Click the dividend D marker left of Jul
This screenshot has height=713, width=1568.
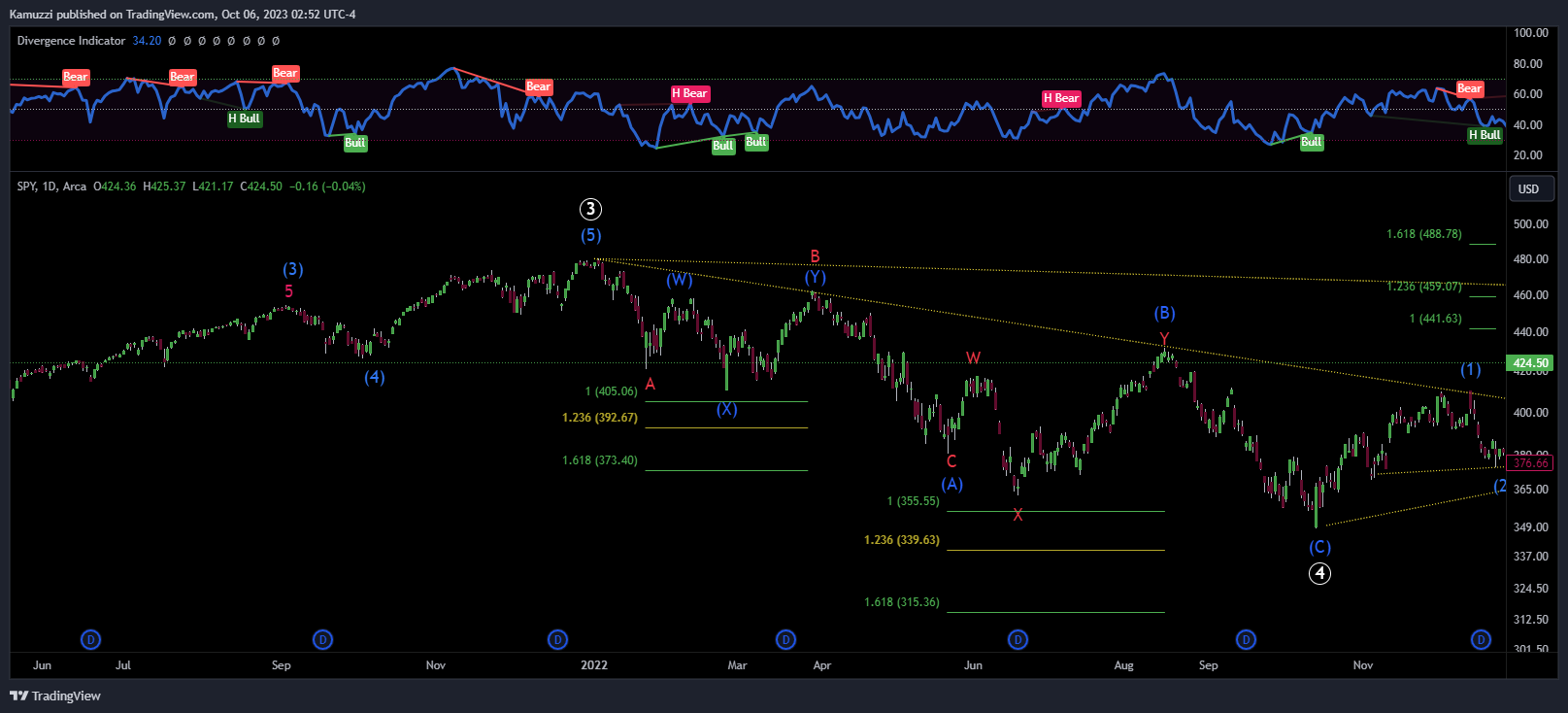coord(90,639)
